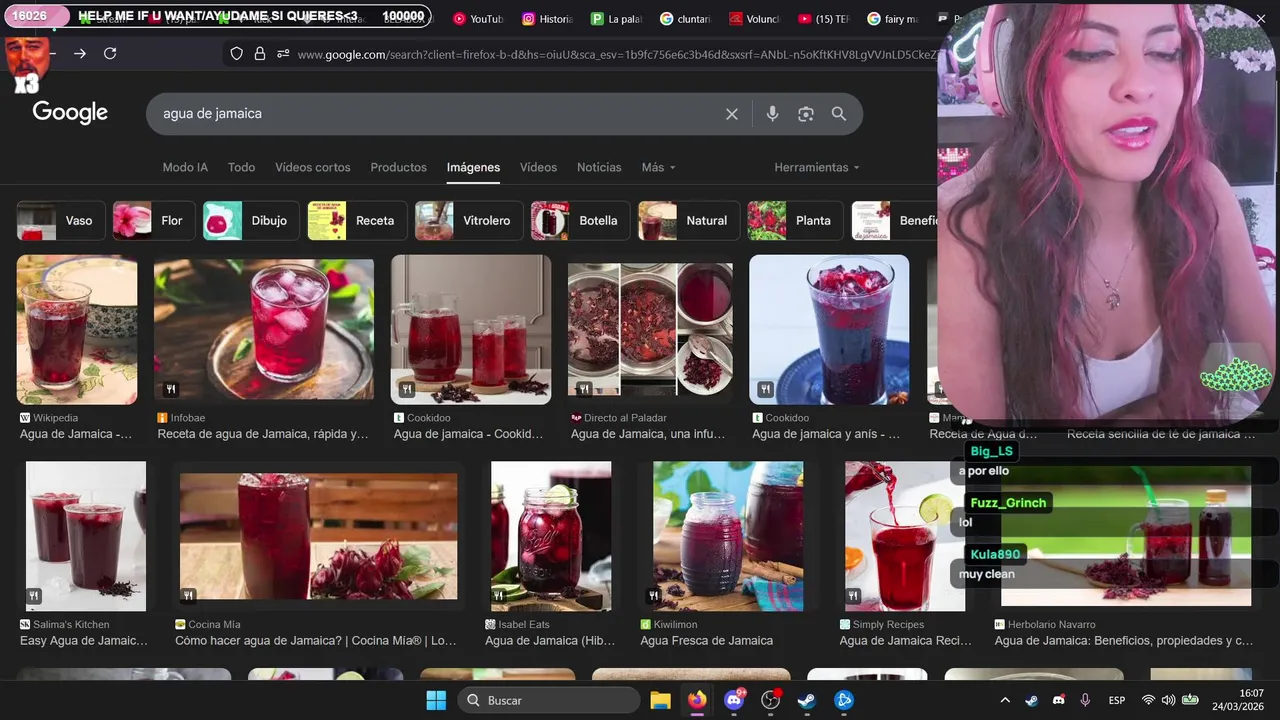Clear the Google search box text

point(732,114)
